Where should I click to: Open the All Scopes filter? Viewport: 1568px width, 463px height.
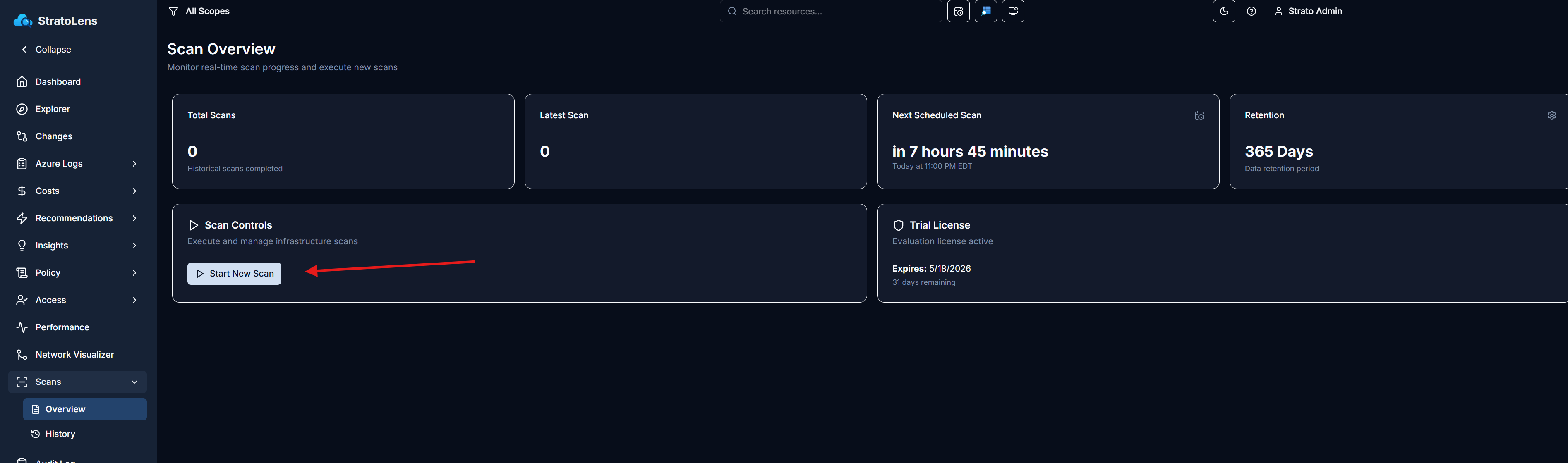coord(199,12)
